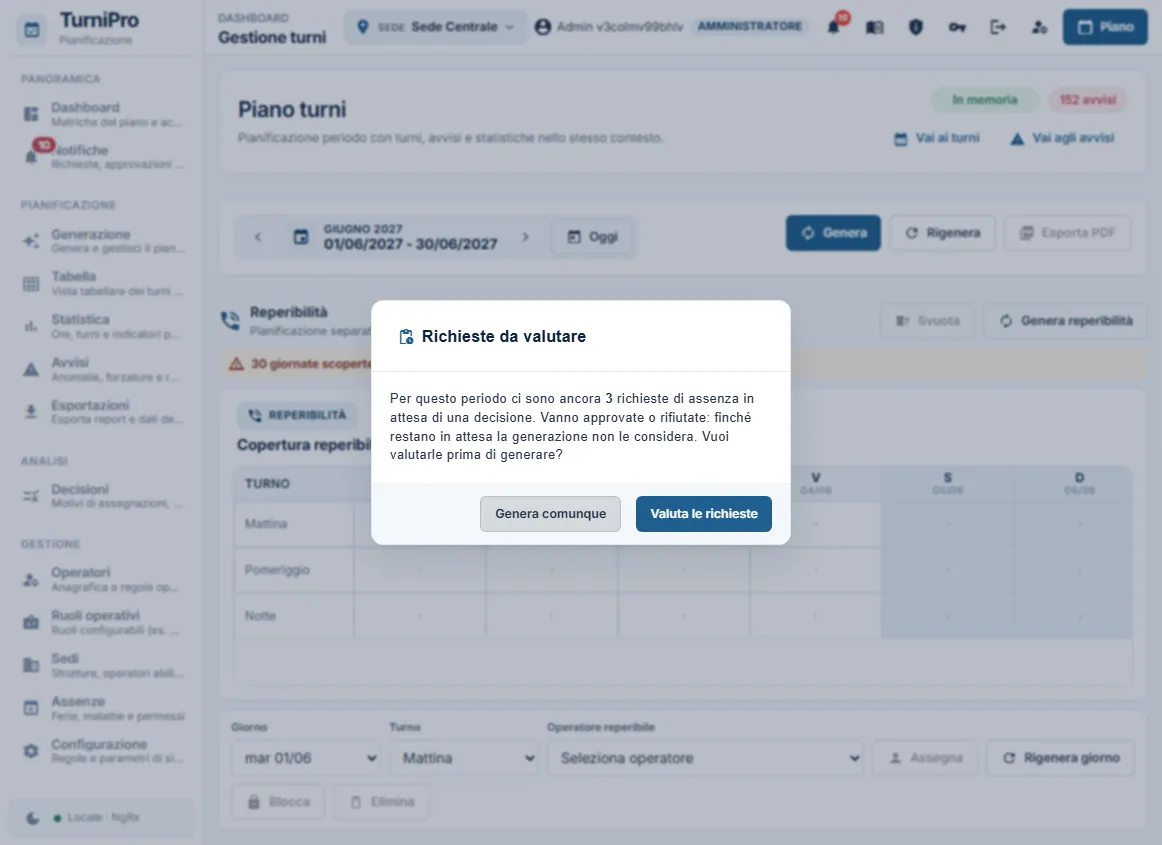
Task: Click the Piano button in the header
Action: [x=1105, y=27]
